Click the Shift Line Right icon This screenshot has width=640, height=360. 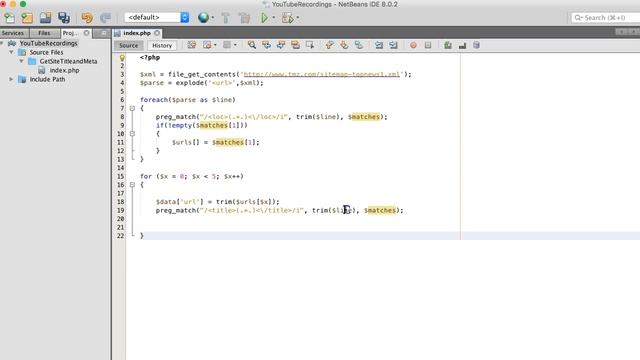coord(393,45)
